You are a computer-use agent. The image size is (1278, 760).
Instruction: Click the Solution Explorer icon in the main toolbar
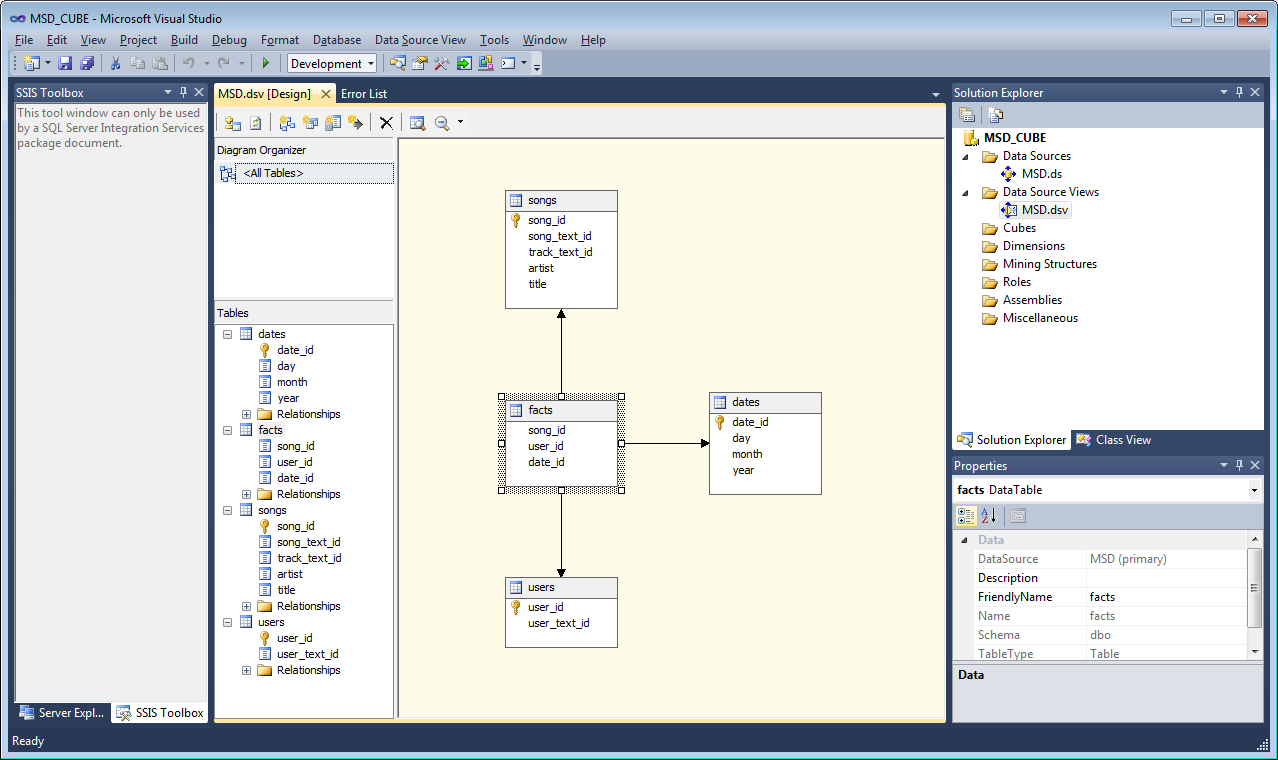[x=397, y=63]
